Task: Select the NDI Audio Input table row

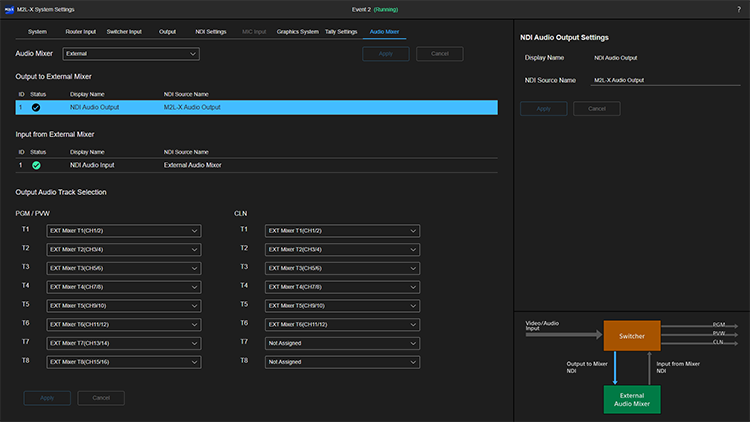Action: [x=250, y=165]
